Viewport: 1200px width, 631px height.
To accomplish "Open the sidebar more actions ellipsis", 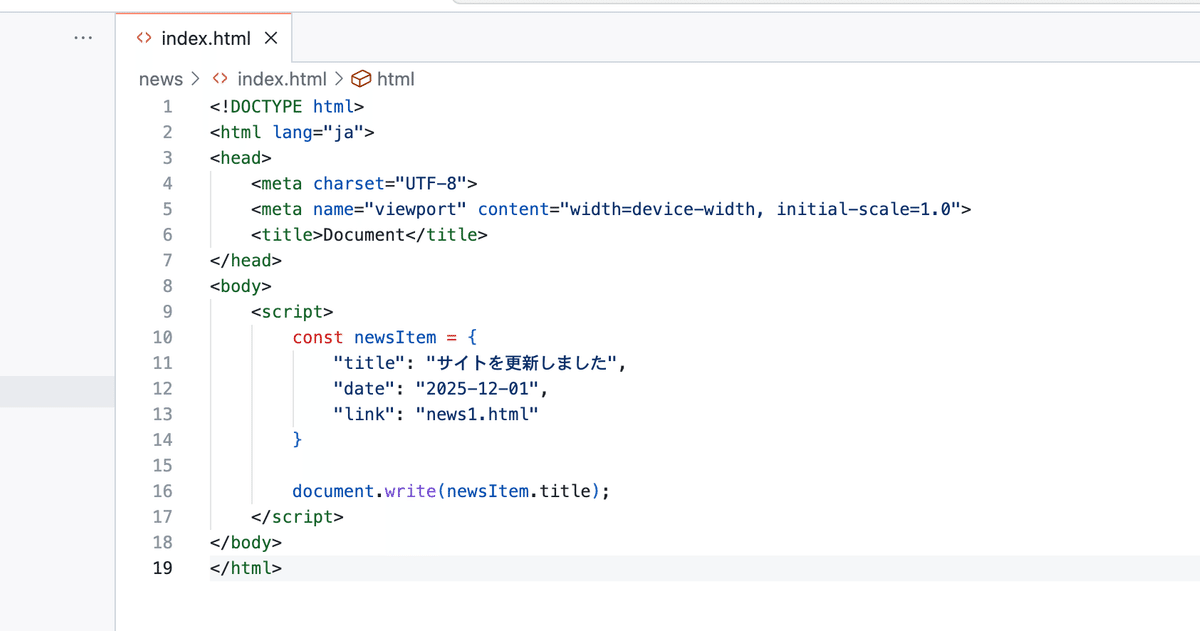I will 83,38.
